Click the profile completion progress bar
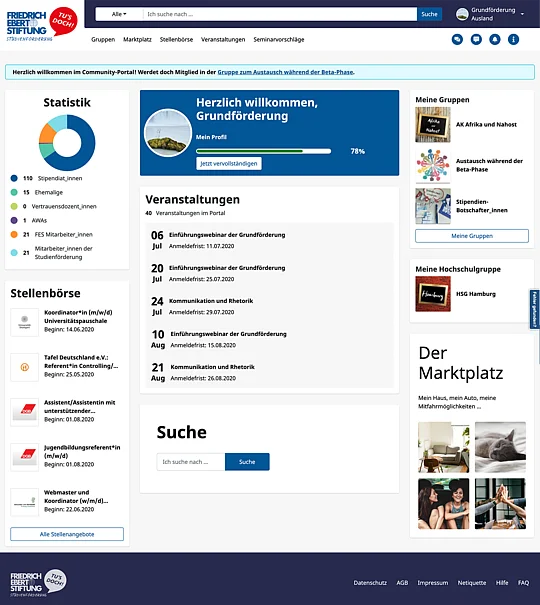The width and height of the screenshot is (540, 605). pyautogui.click(x=263, y=151)
